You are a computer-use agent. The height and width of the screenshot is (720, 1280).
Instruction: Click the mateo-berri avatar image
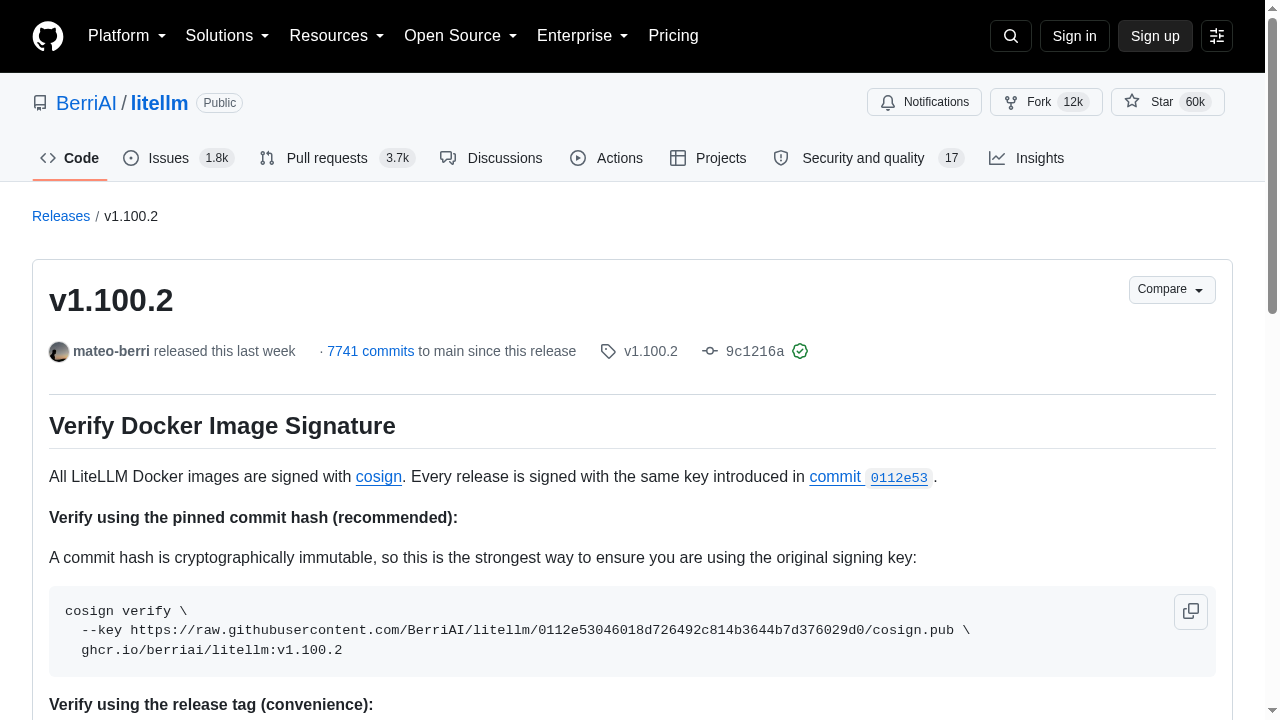[x=59, y=351]
